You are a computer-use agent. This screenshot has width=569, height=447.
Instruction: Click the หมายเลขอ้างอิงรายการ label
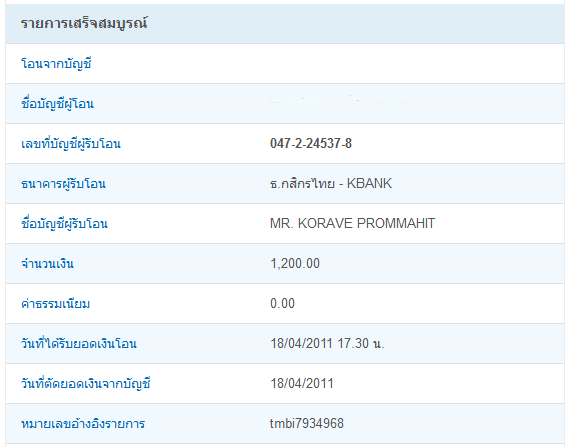coord(83,424)
